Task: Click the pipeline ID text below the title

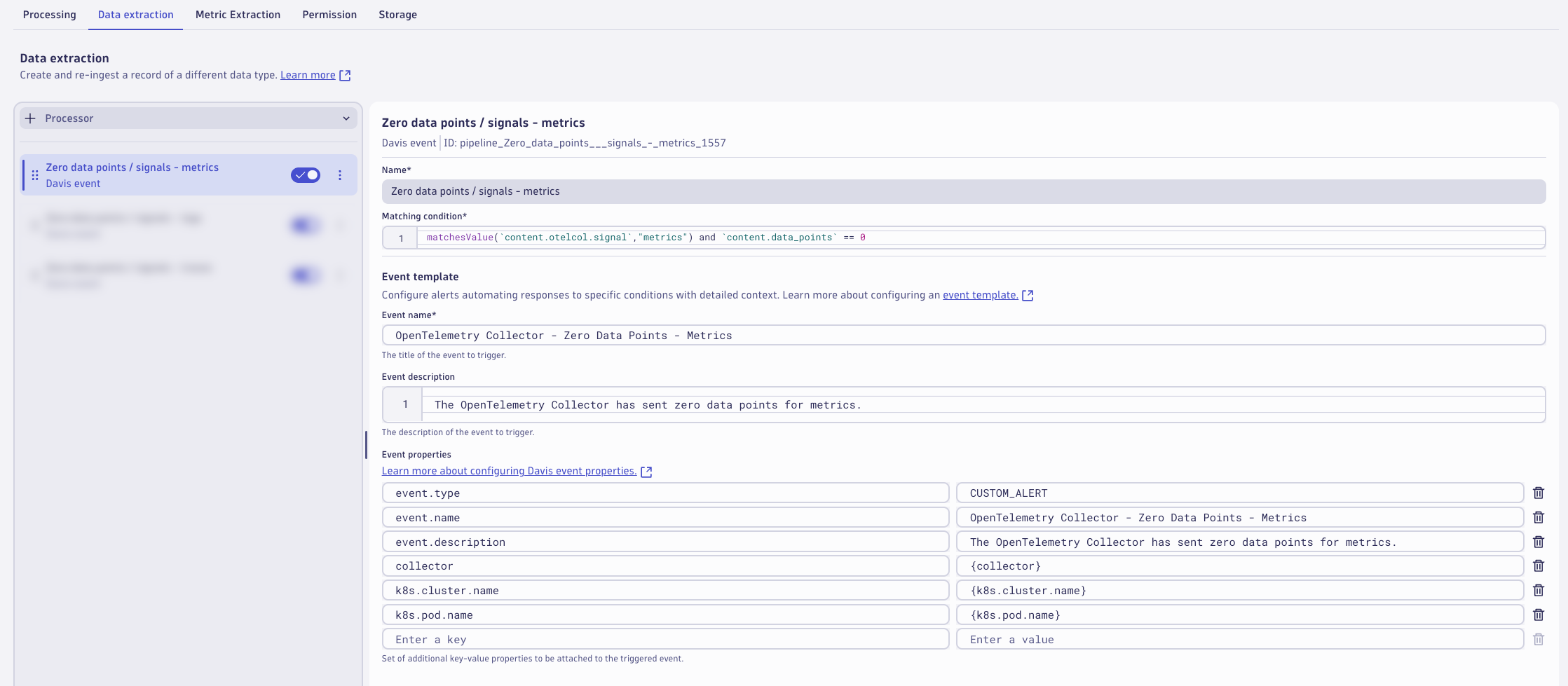Action: click(x=585, y=143)
